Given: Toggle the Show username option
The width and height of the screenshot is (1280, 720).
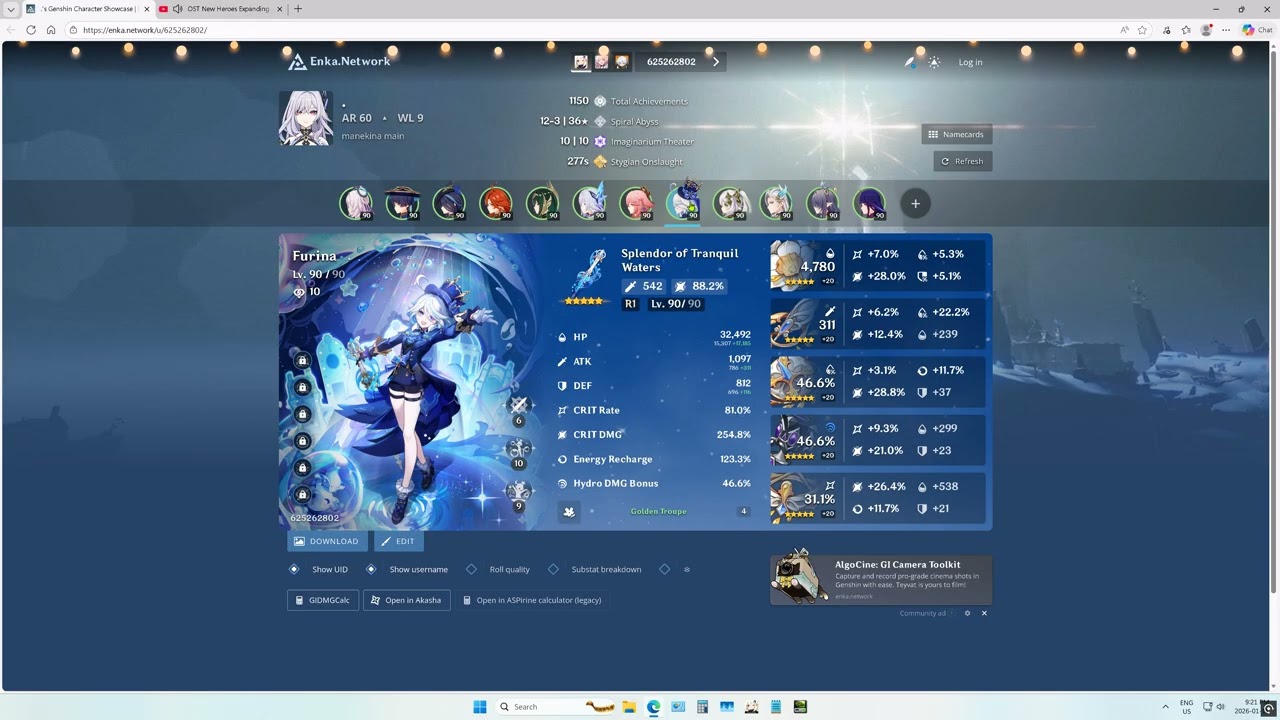Looking at the screenshot, I should (x=408, y=569).
